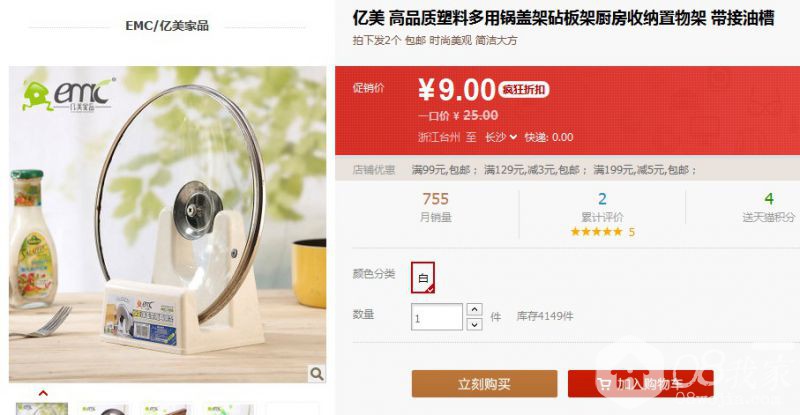Click the red up arrow above thumbnails

43,394
